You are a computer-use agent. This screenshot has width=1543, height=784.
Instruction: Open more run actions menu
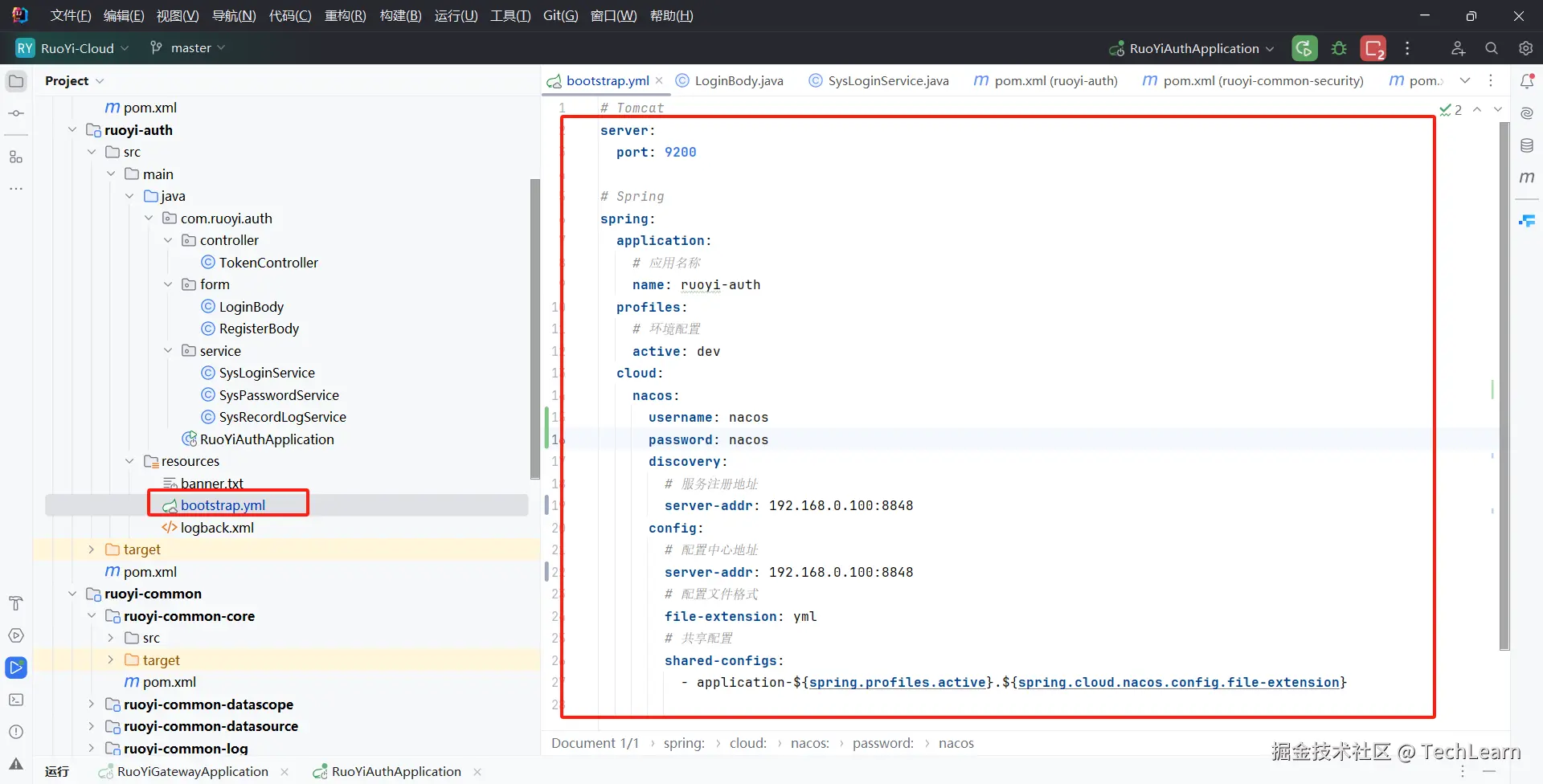1407,48
